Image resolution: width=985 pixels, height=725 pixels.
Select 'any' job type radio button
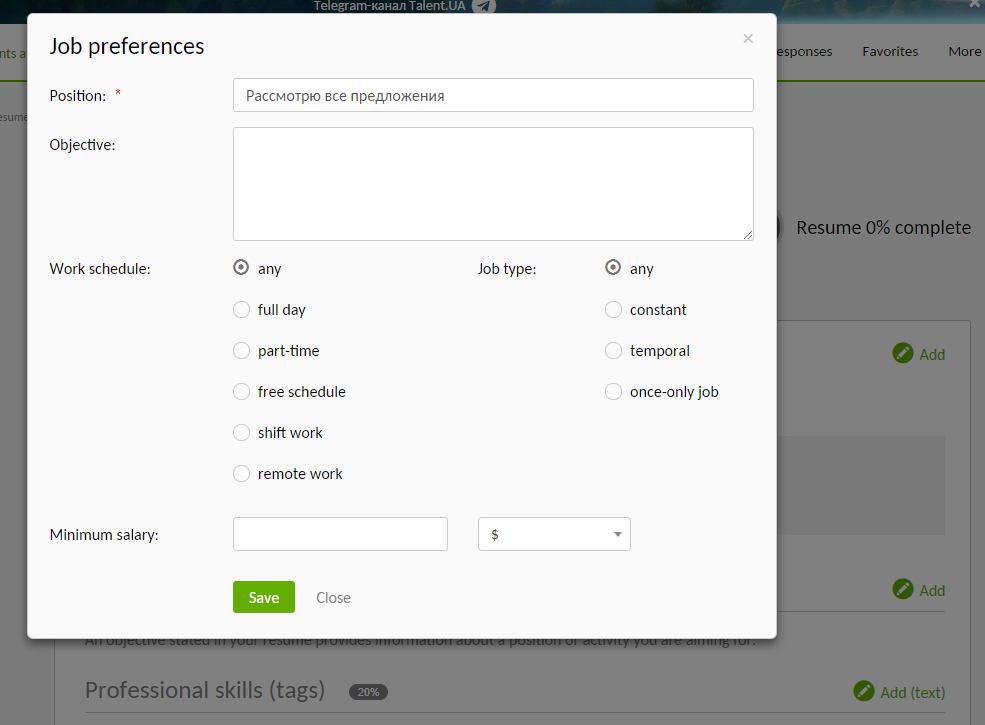click(x=613, y=268)
